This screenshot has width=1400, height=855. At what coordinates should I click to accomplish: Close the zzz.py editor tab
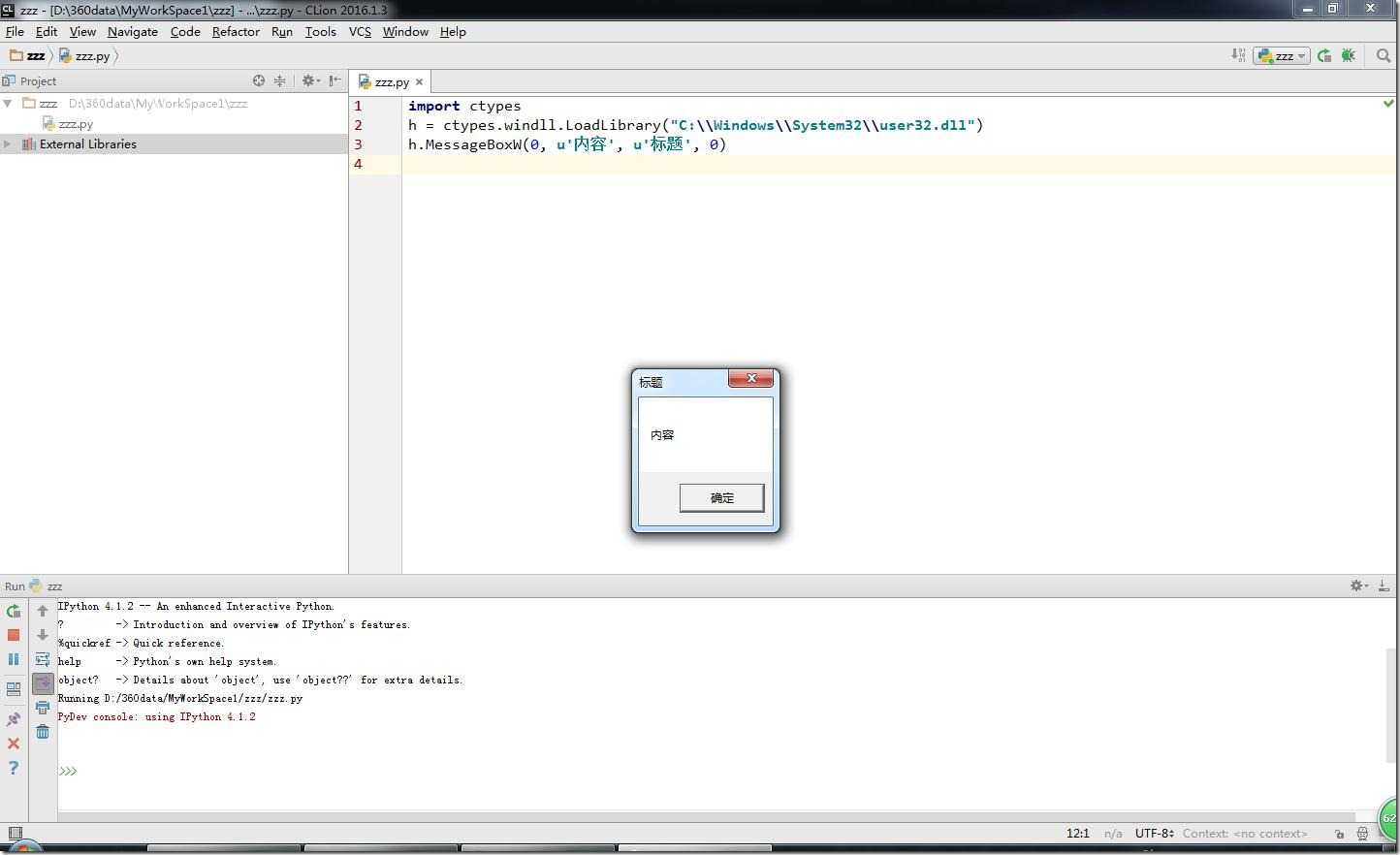click(419, 82)
